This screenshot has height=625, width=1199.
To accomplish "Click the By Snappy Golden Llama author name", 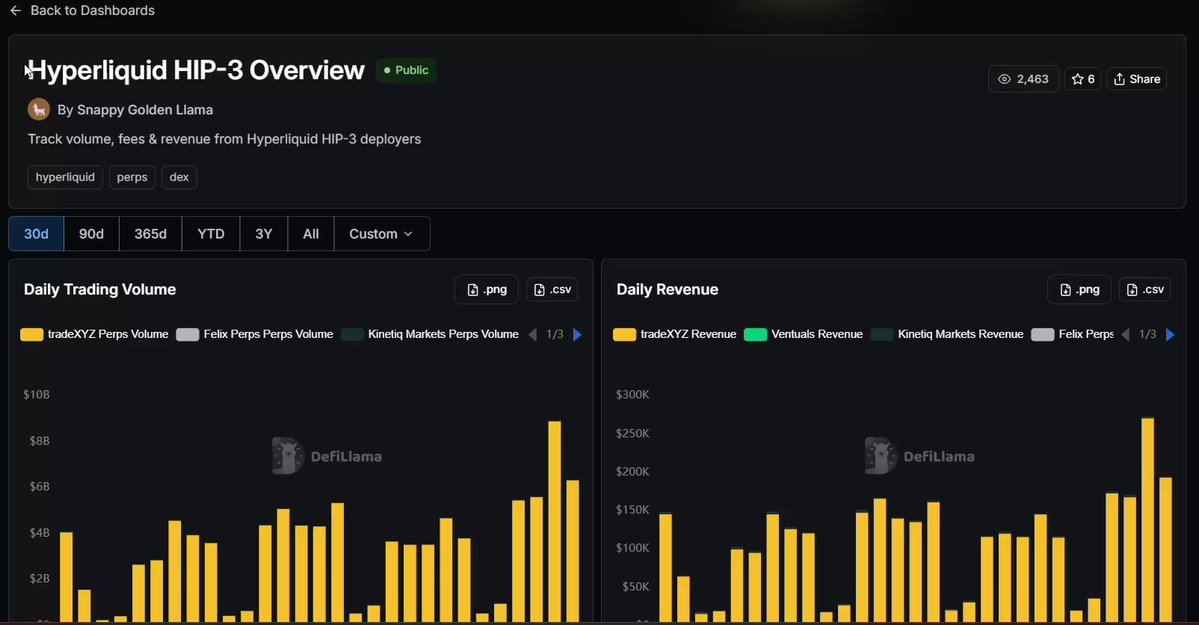I will (x=135, y=110).
